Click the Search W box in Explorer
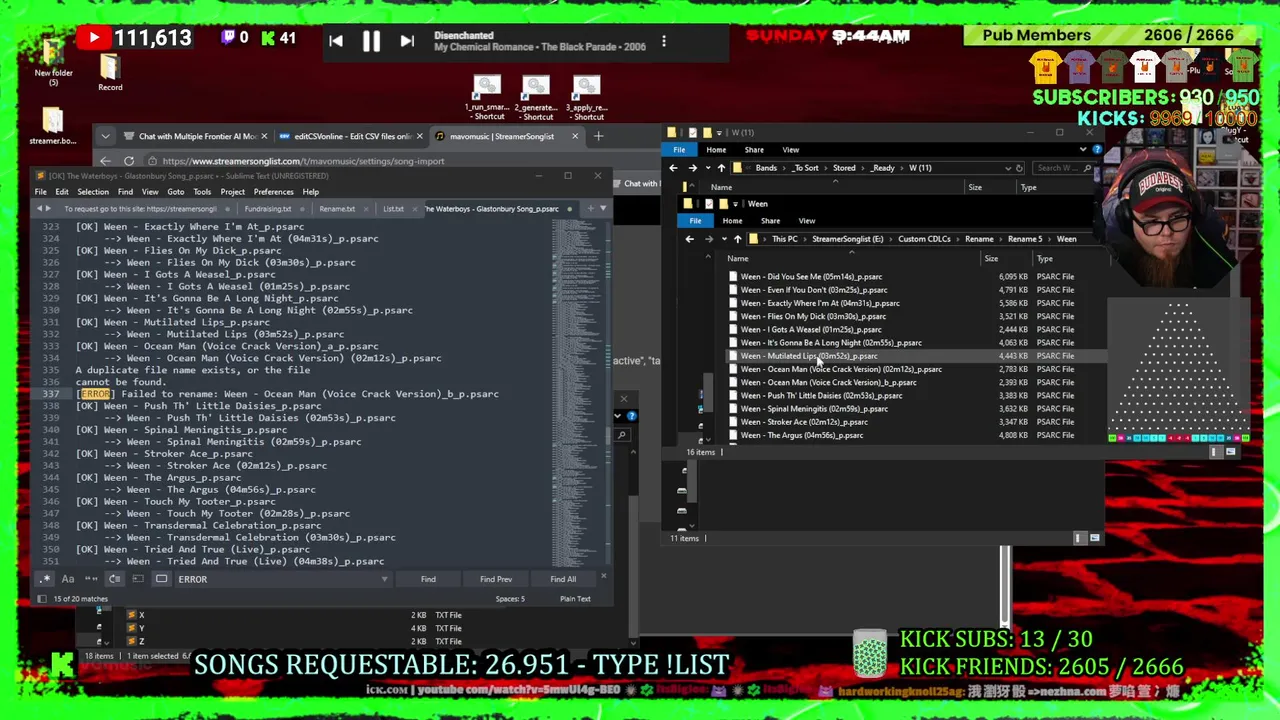The height and width of the screenshot is (720, 1280). (x=1063, y=168)
